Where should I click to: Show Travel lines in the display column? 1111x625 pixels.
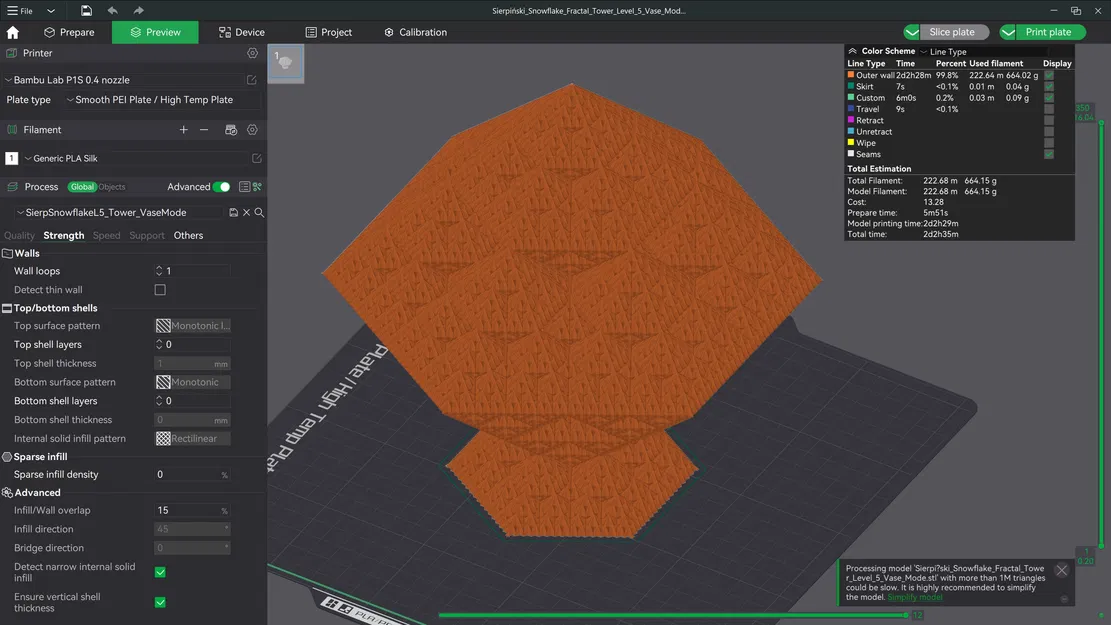[1048, 109]
